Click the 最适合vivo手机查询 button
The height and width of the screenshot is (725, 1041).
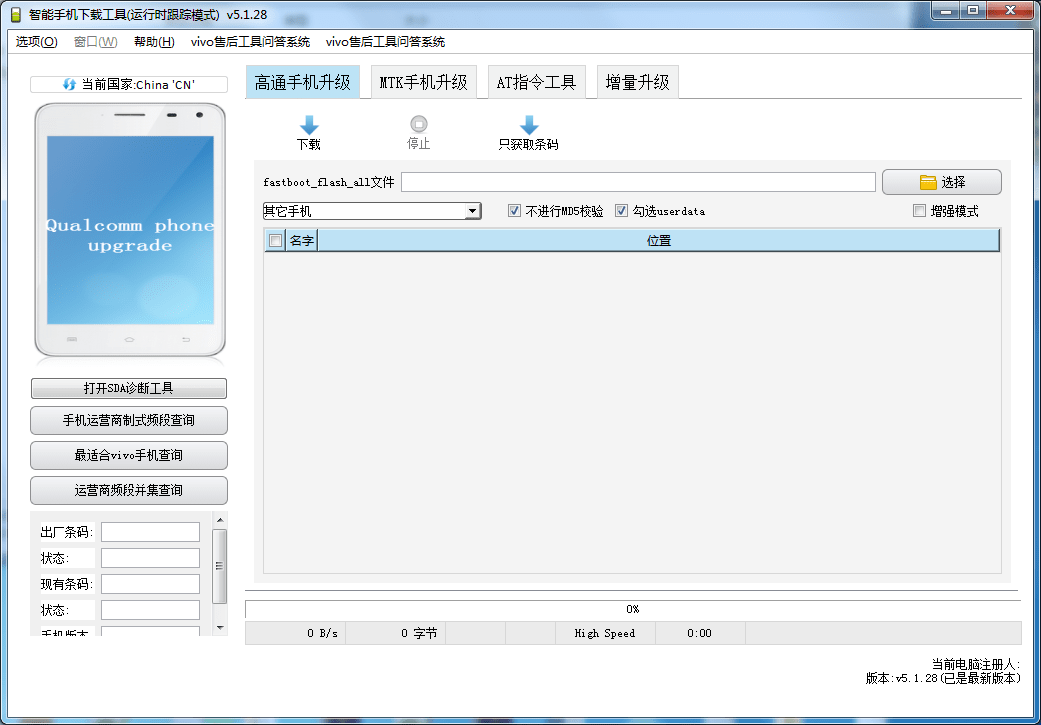tap(128, 455)
